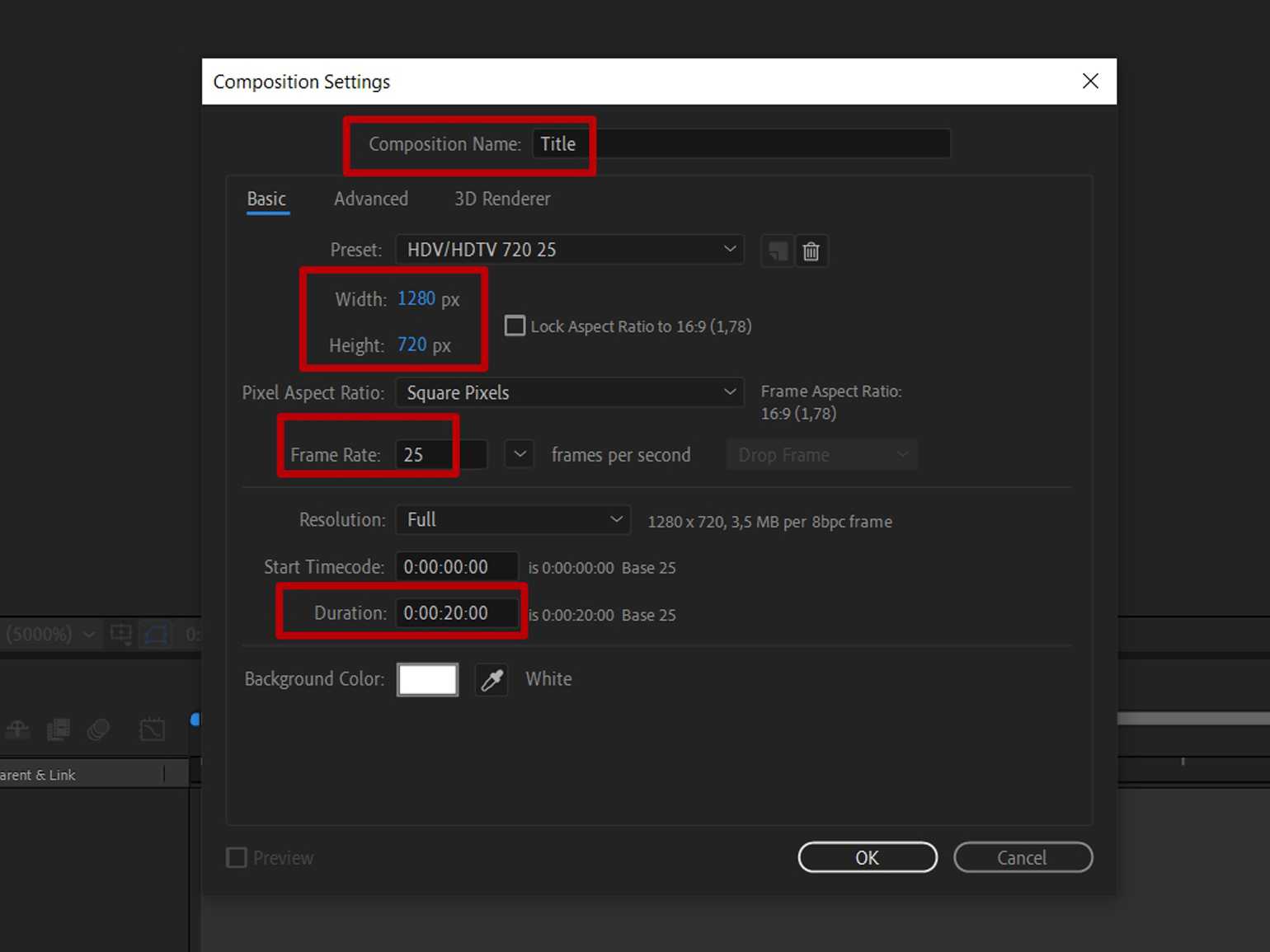The image size is (1270, 952).
Task: Click the resolution grid icon next to zoom
Action: [x=121, y=634]
